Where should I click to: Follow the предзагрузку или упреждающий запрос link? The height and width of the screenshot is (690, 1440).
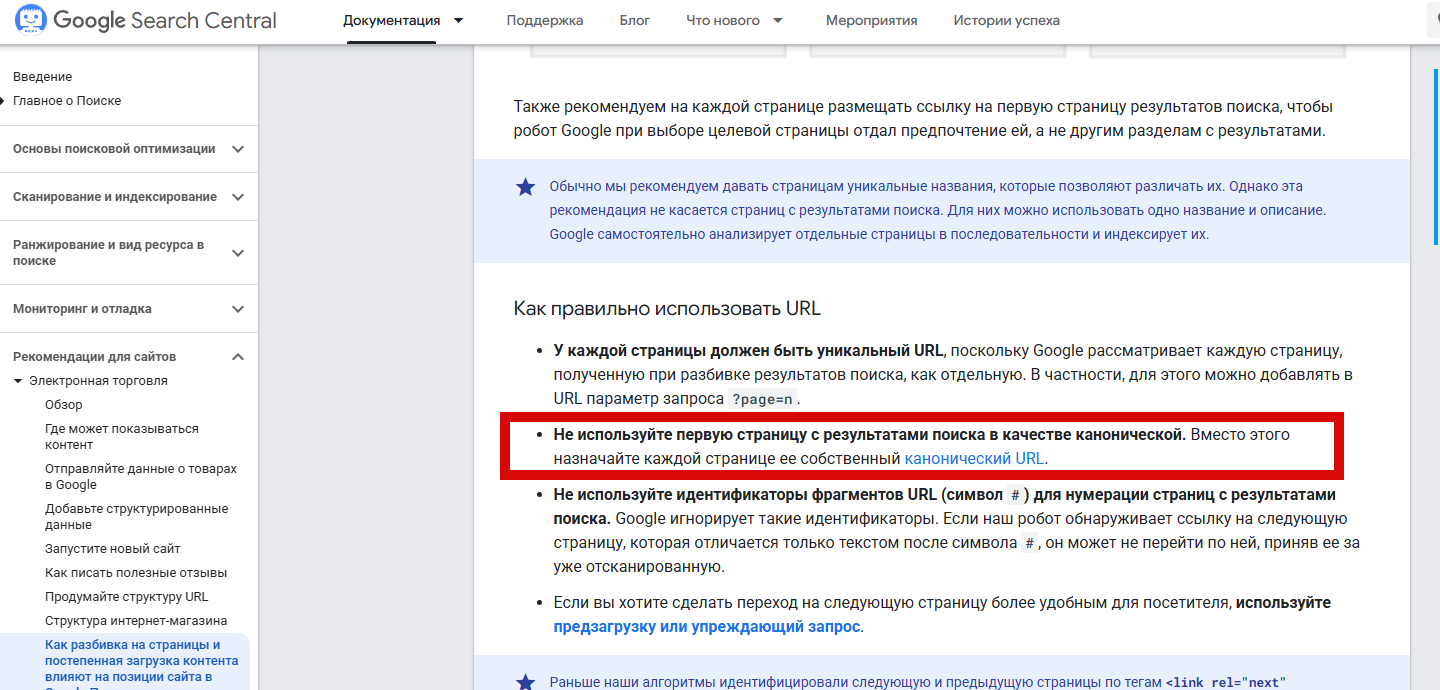(706, 627)
